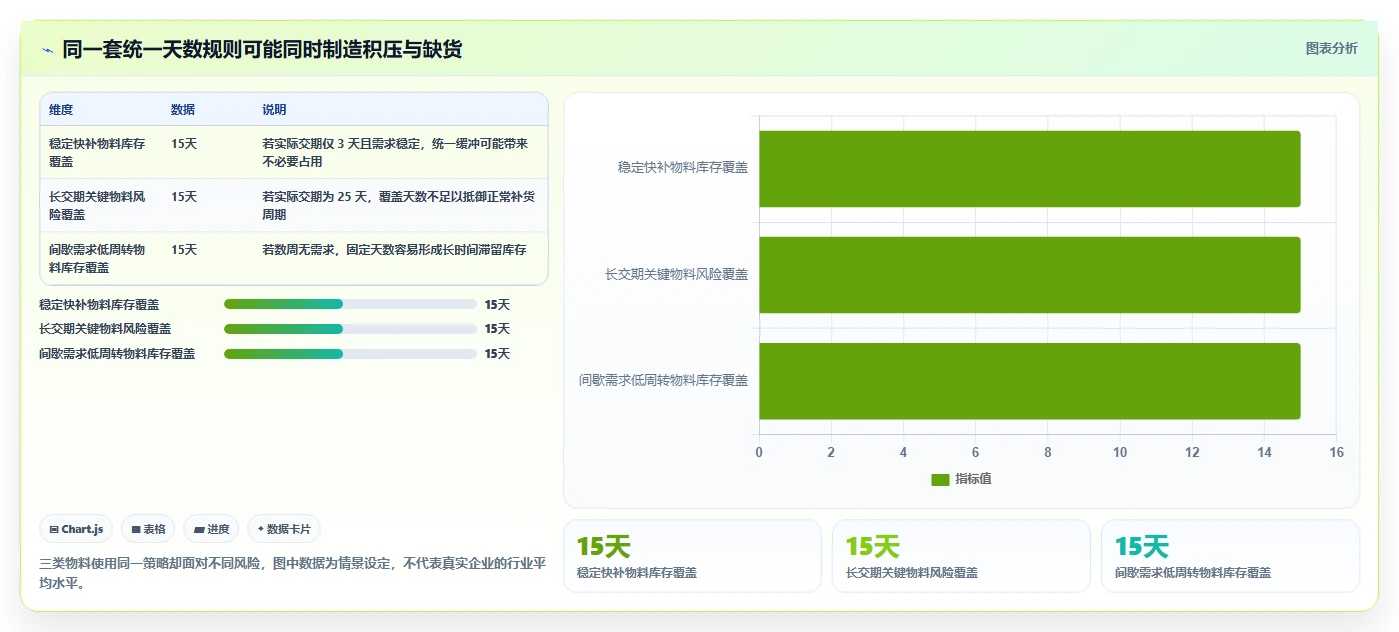Screen dimensions: 1399x632
Task: Click the teal data card 间歇需求低周转物料库存覆盖
Action: (1230, 556)
